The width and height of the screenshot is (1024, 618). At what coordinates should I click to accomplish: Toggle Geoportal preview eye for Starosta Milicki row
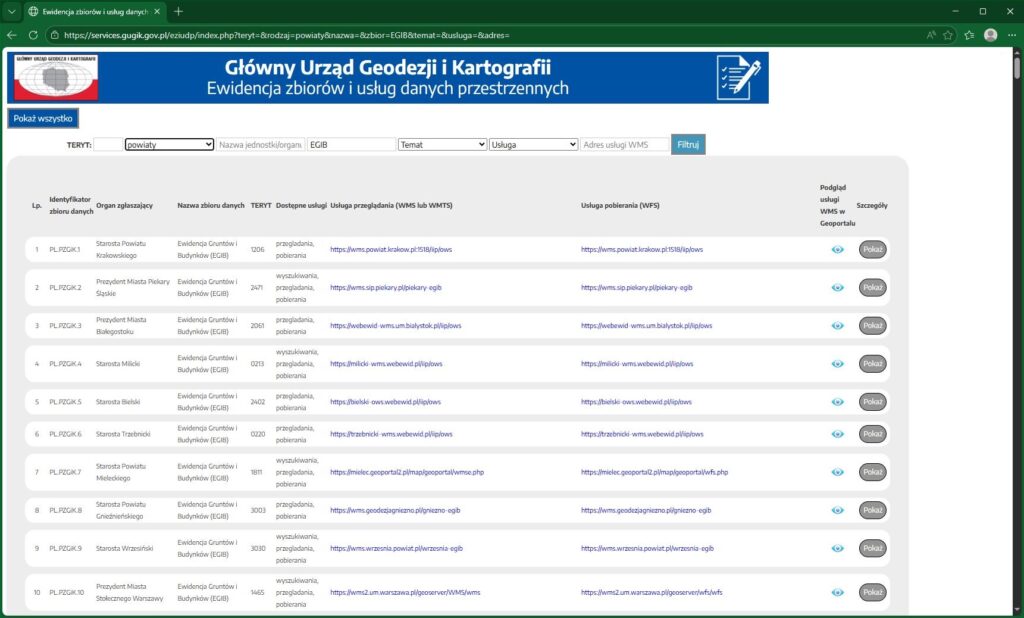coord(838,364)
